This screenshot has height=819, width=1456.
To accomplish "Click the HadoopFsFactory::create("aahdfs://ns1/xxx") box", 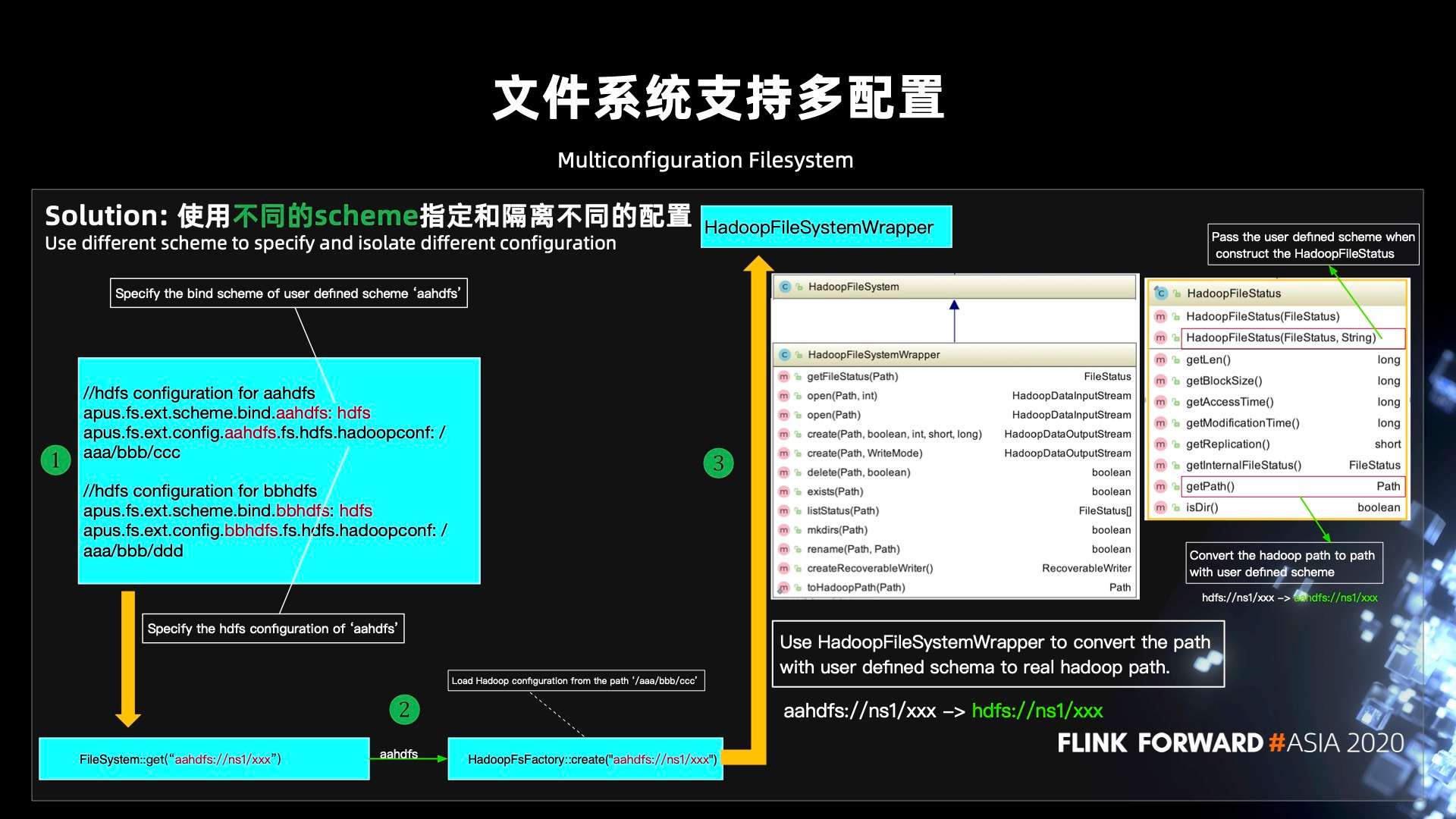I will click(x=585, y=758).
